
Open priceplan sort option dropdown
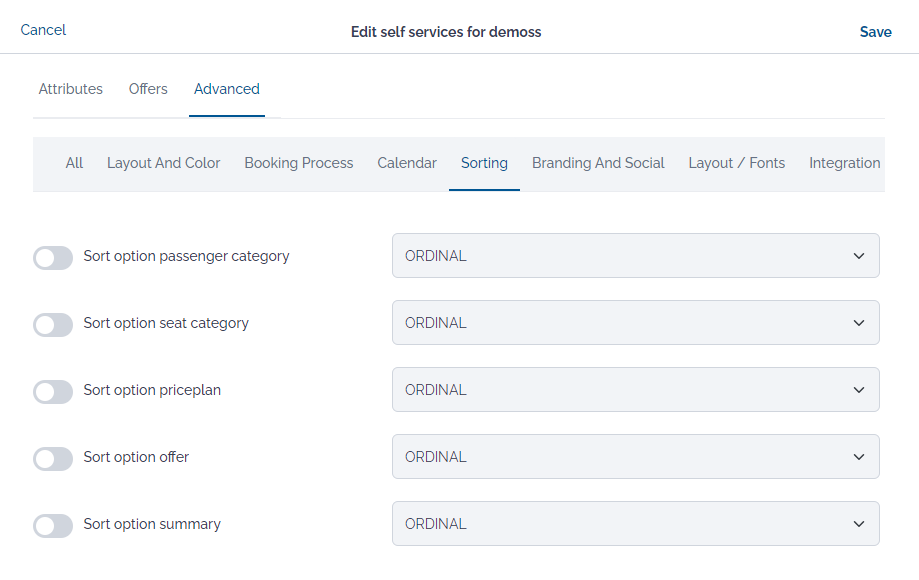coord(635,390)
